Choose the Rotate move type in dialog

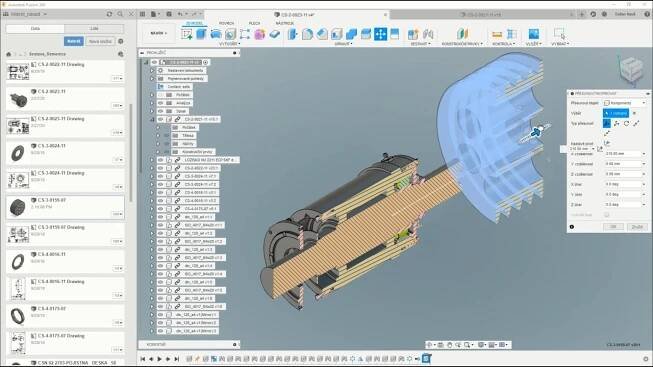click(x=626, y=123)
